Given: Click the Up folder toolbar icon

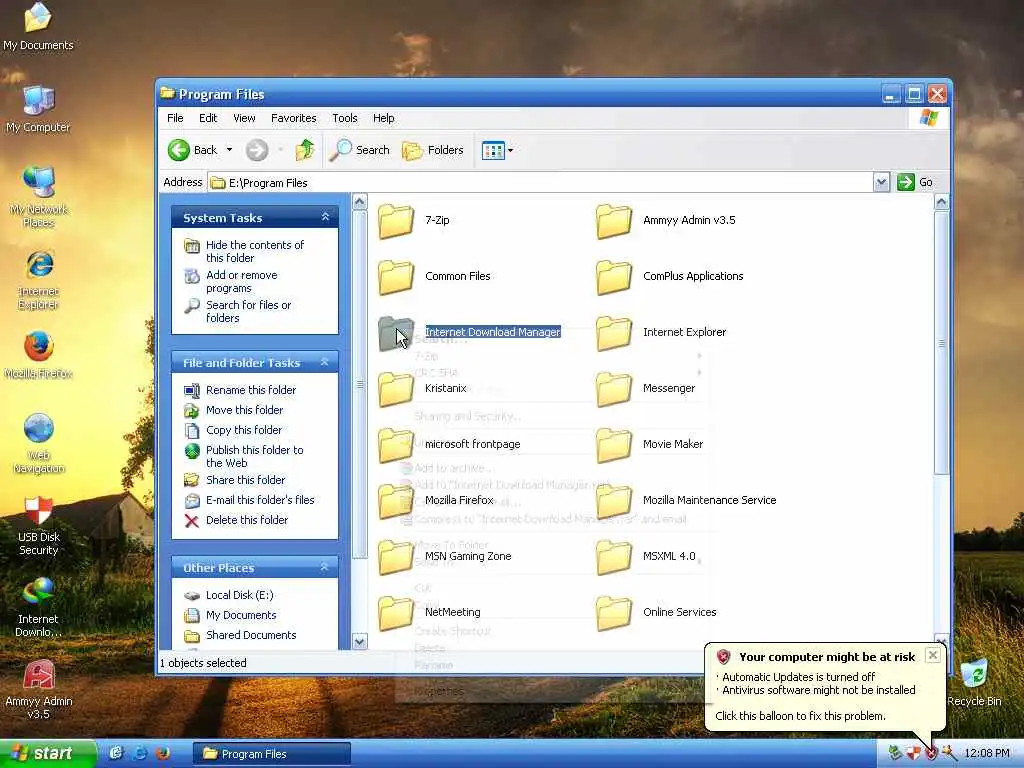Looking at the screenshot, I should [x=304, y=150].
